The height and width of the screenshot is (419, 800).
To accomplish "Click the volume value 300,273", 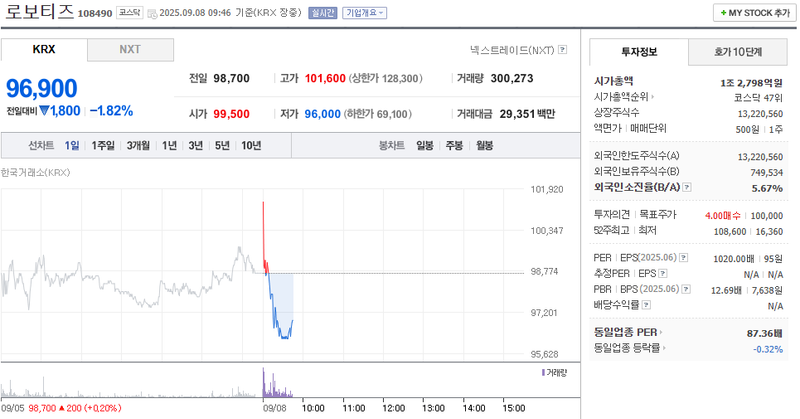I will click(x=512, y=79).
